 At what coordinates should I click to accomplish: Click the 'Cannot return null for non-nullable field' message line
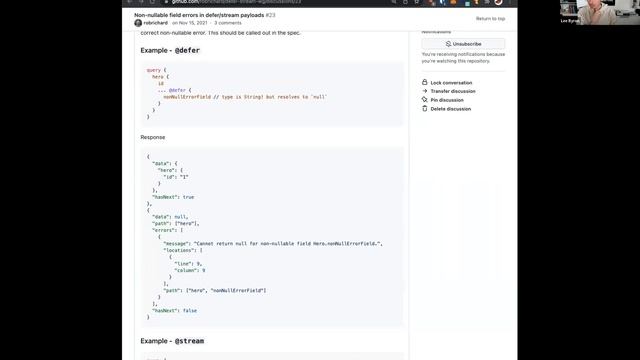click(x=273, y=243)
